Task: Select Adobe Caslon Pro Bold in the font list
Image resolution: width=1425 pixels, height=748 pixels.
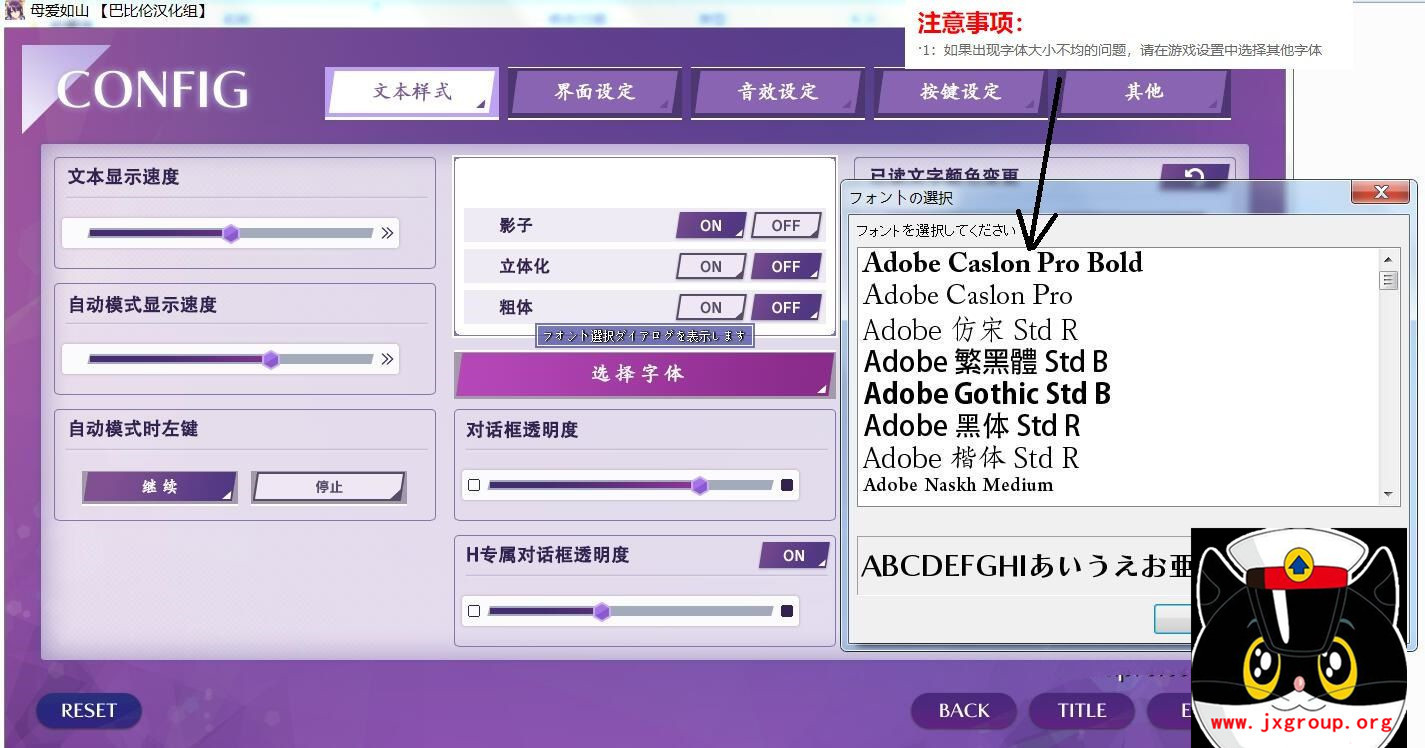Action: click(x=1002, y=263)
